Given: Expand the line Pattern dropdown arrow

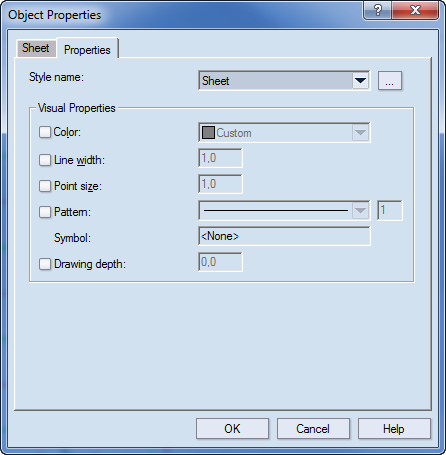Looking at the screenshot, I should [x=360, y=211].
